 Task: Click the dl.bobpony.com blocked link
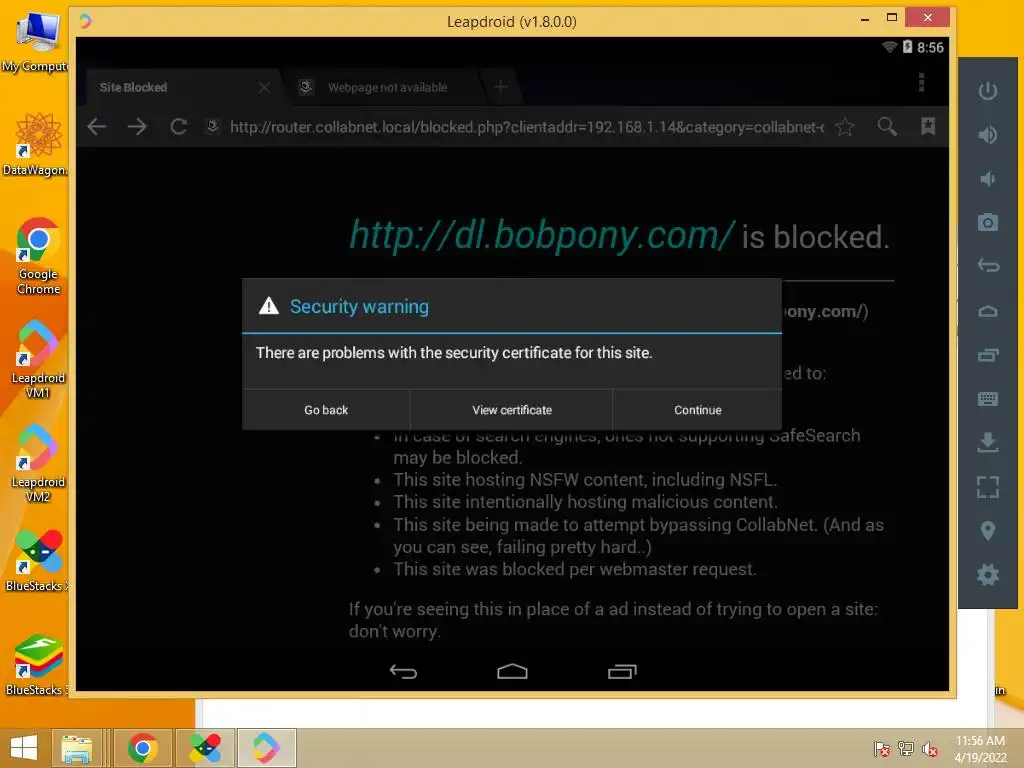[542, 235]
